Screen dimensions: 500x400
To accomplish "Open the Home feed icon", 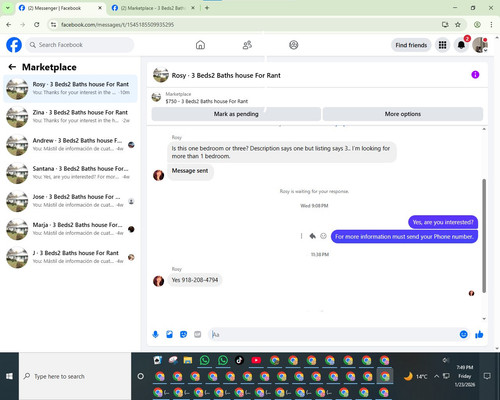I will coord(200,45).
